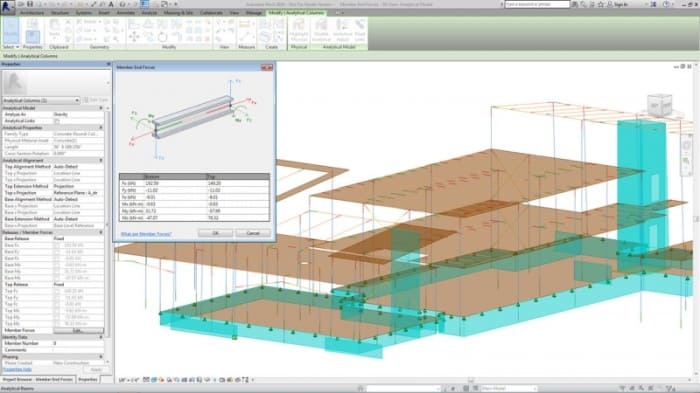Collapse the Analytical Properties section
700x393 pixels.
(x=101, y=128)
